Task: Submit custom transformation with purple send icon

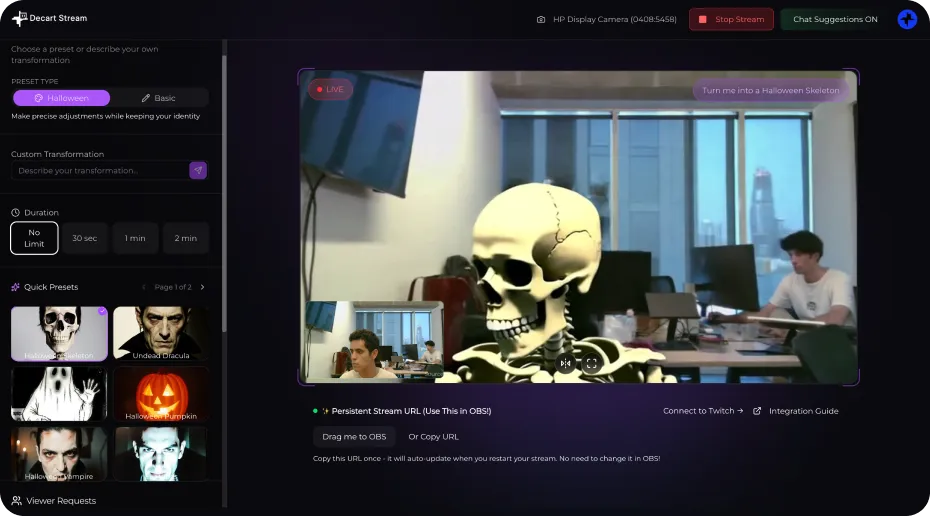Action: pyautogui.click(x=198, y=171)
